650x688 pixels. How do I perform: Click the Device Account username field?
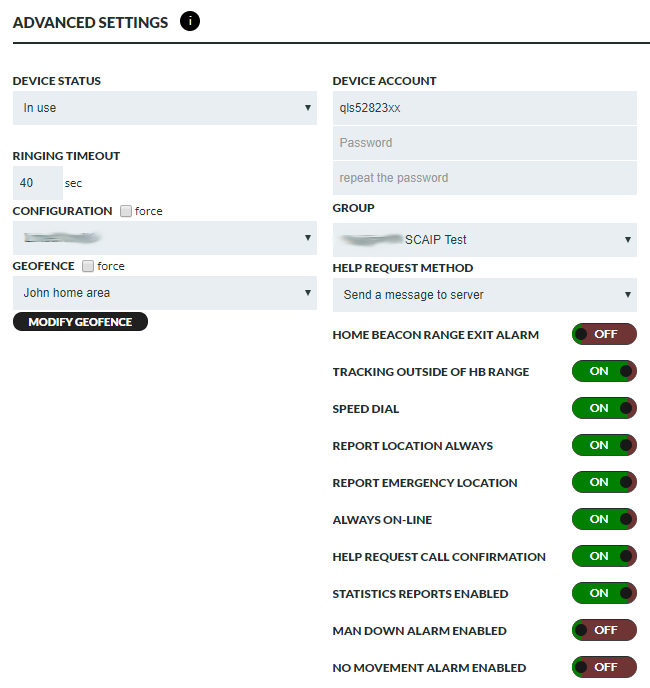pos(484,108)
